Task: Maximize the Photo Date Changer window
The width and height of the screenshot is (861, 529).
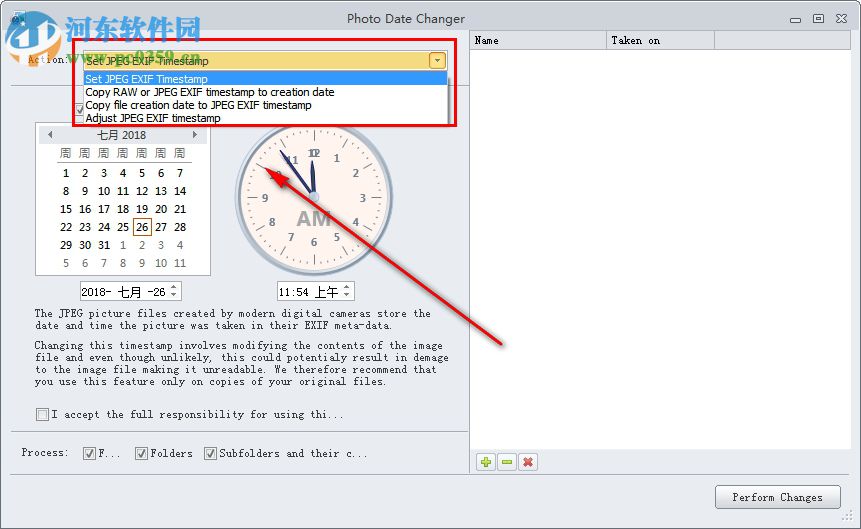Action: click(818, 19)
